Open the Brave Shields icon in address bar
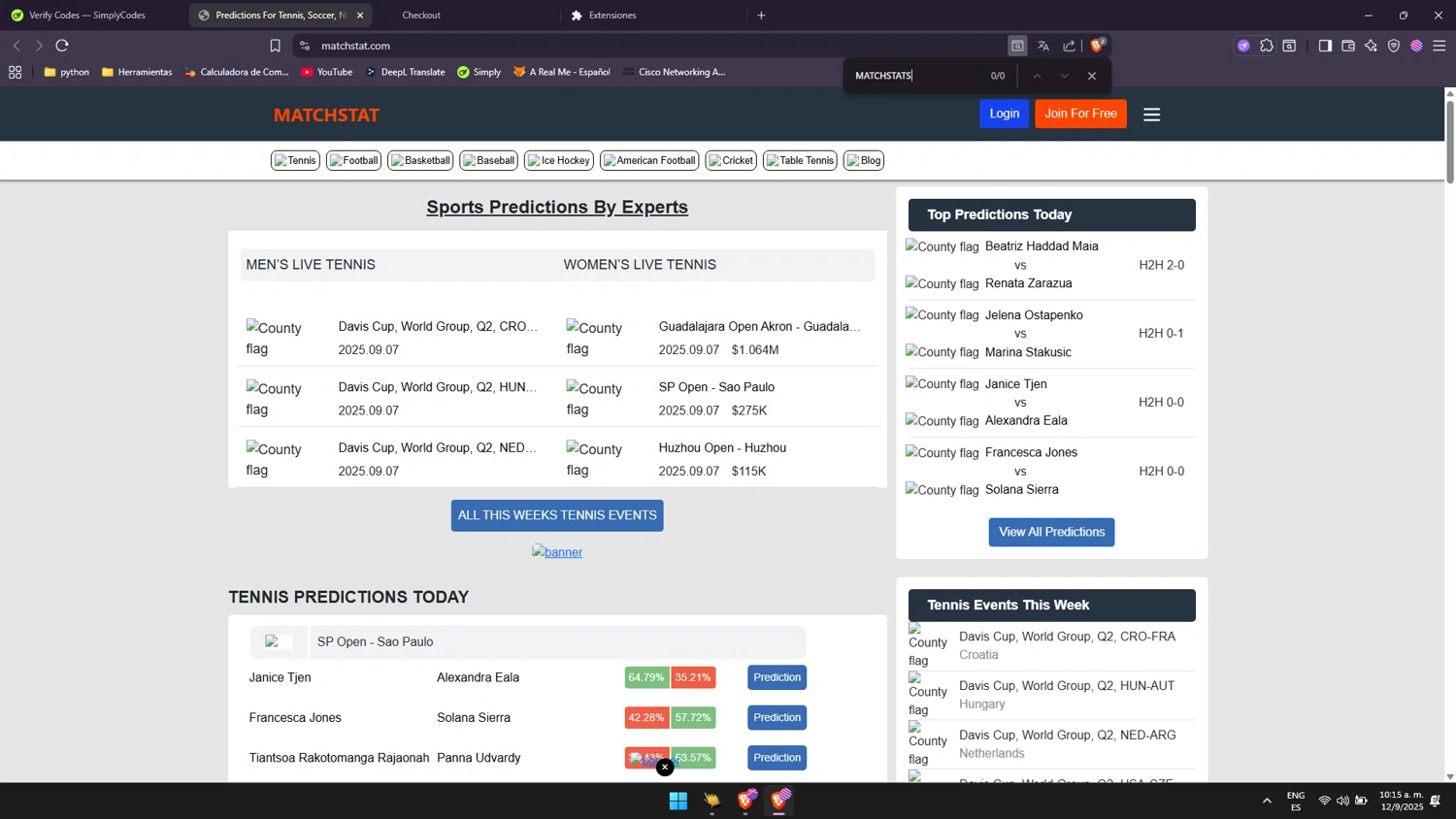Screen dimensions: 1456x819 (x=1098, y=46)
